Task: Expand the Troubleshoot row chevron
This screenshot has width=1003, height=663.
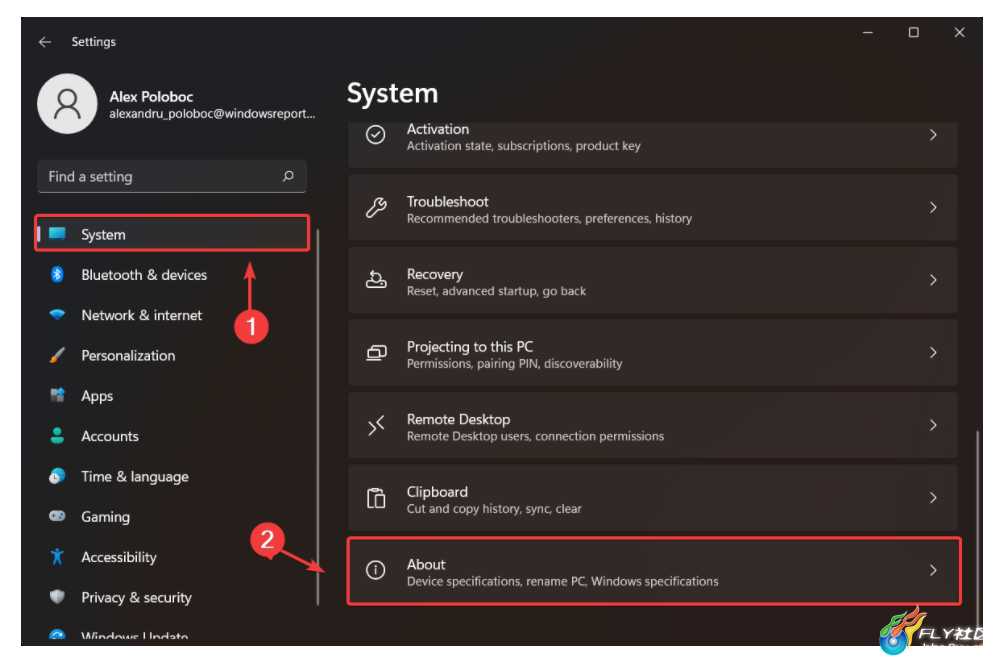Action: coord(933,207)
